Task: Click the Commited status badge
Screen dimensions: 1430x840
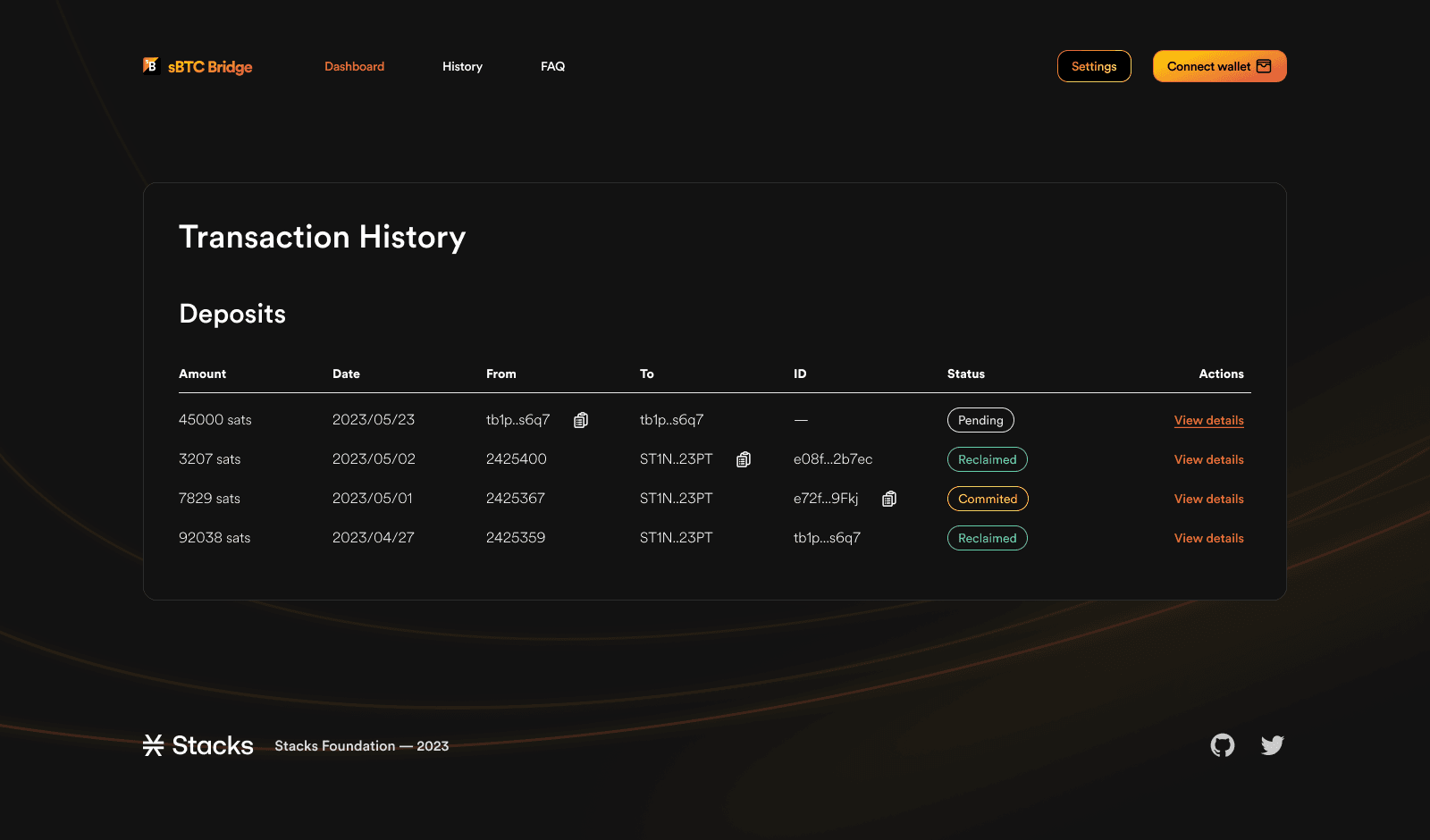Action: (x=987, y=499)
